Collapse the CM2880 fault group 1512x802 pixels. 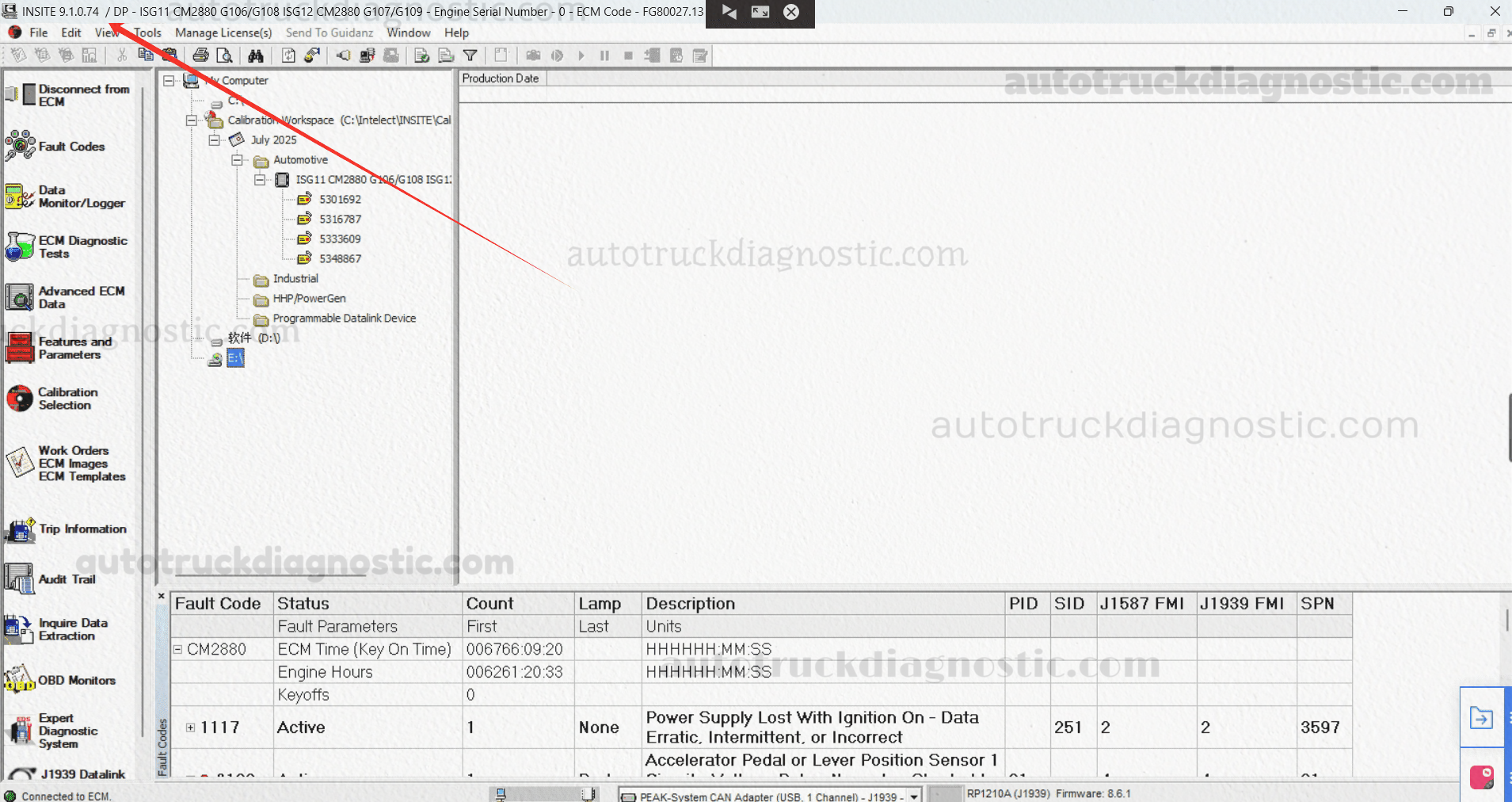click(178, 649)
